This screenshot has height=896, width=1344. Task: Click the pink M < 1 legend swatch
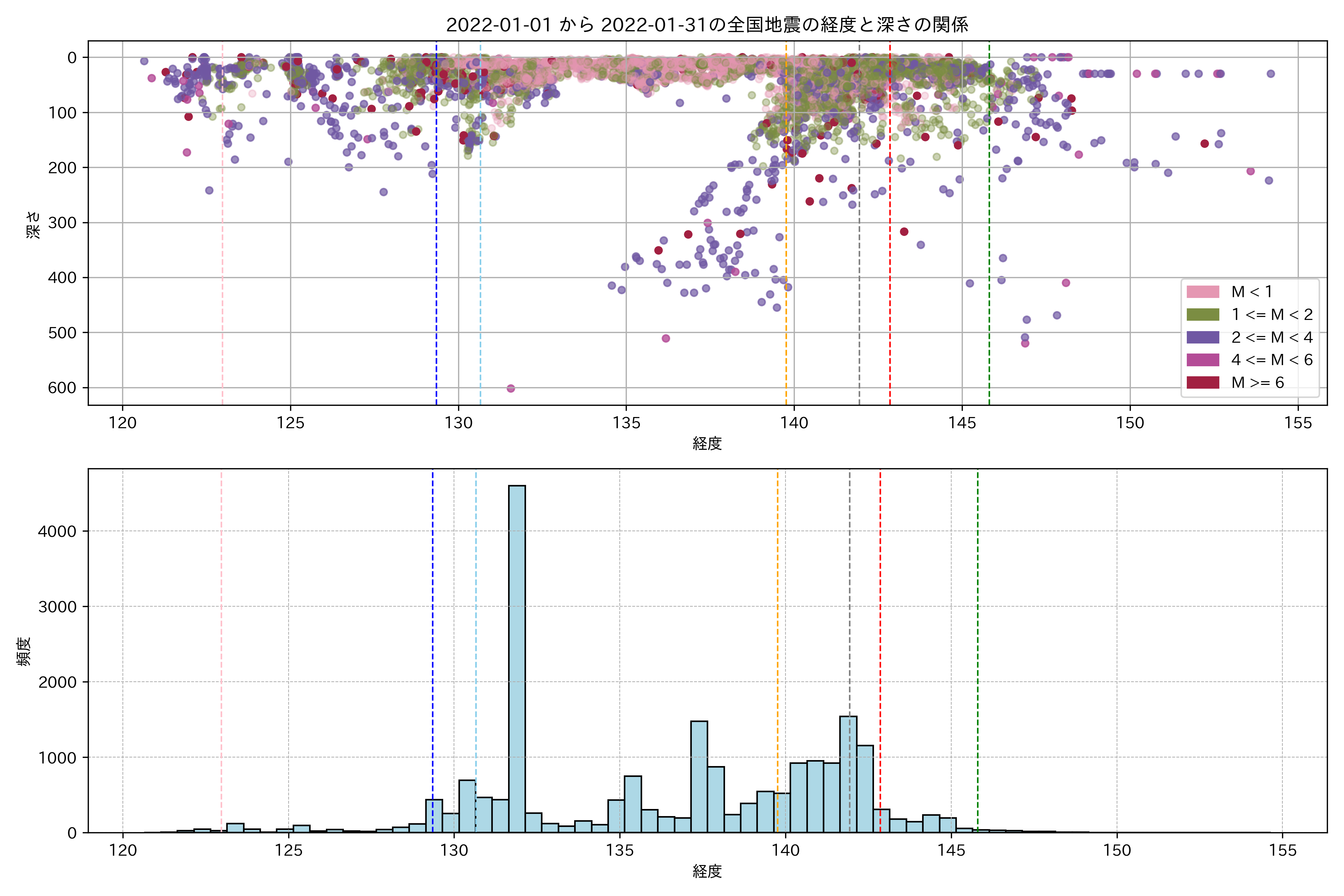point(1202,292)
